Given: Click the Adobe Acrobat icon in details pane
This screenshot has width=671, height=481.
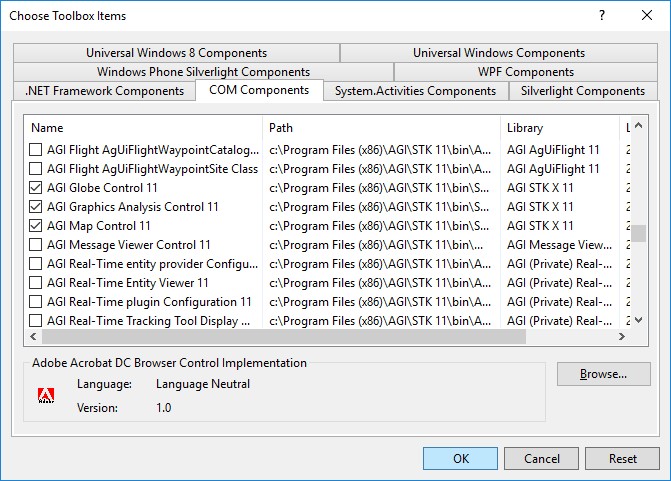Looking at the screenshot, I should (x=46, y=395).
